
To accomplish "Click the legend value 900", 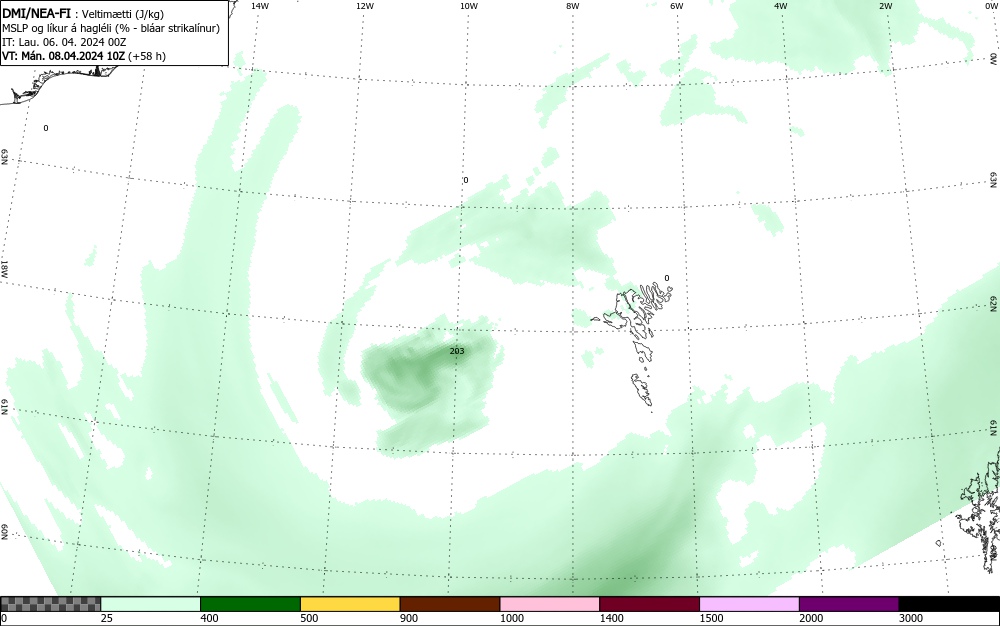I will (x=409, y=618).
